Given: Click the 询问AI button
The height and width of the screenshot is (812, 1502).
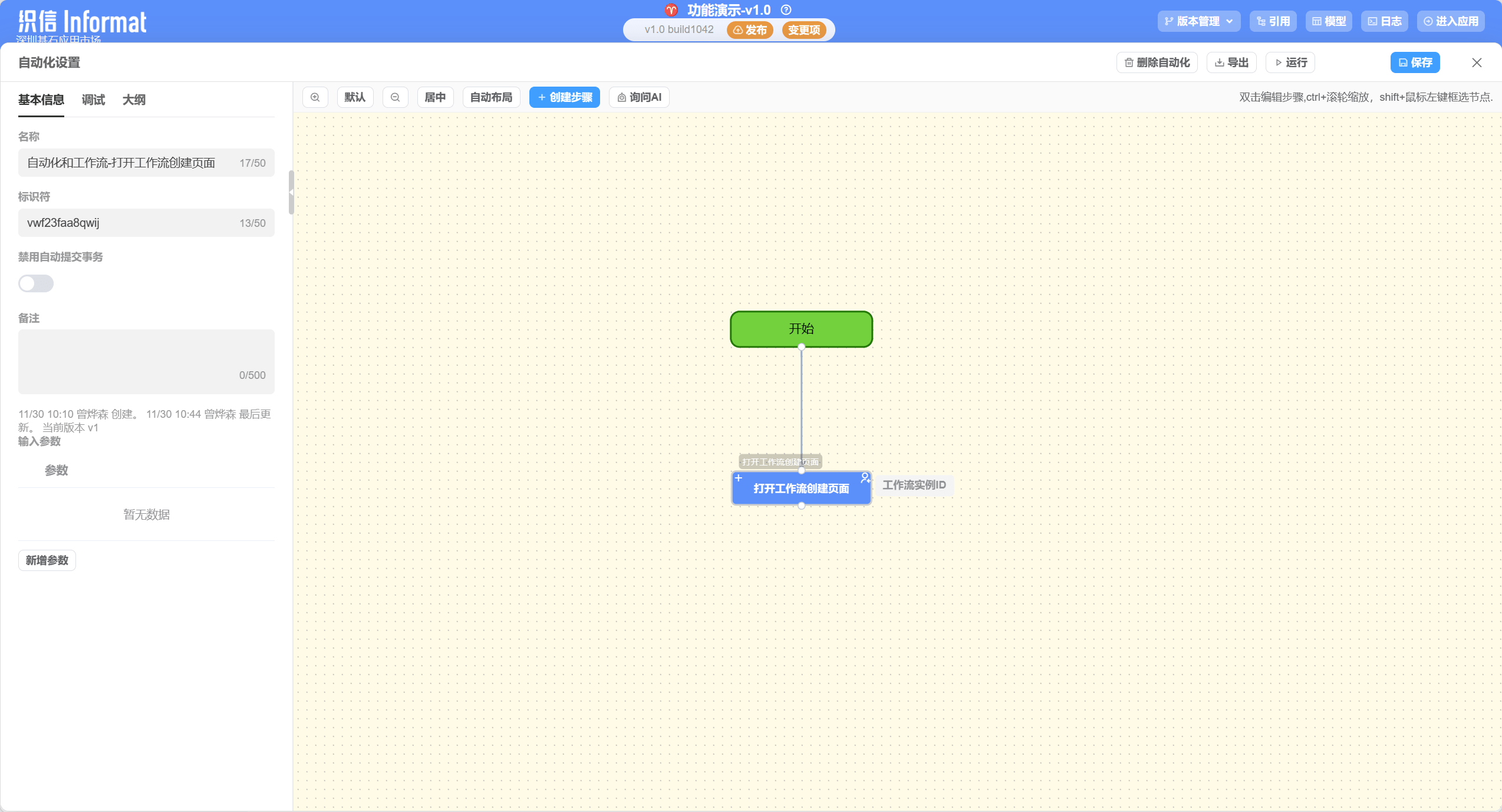Looking at the screenshot, I should [639, 97].
